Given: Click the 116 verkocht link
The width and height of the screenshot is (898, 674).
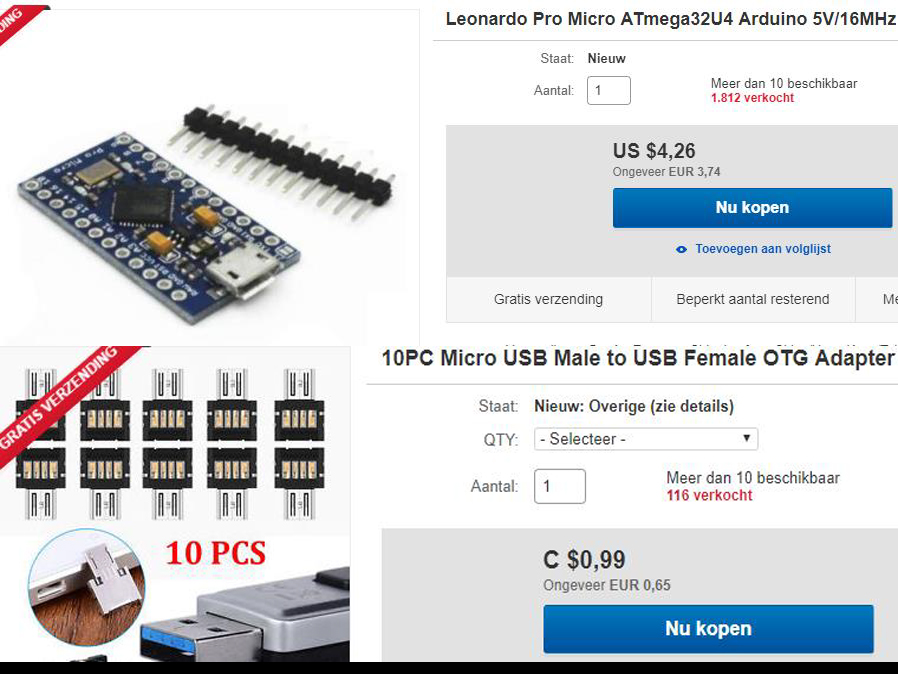Looking at the screenshot, I should 709,495.
